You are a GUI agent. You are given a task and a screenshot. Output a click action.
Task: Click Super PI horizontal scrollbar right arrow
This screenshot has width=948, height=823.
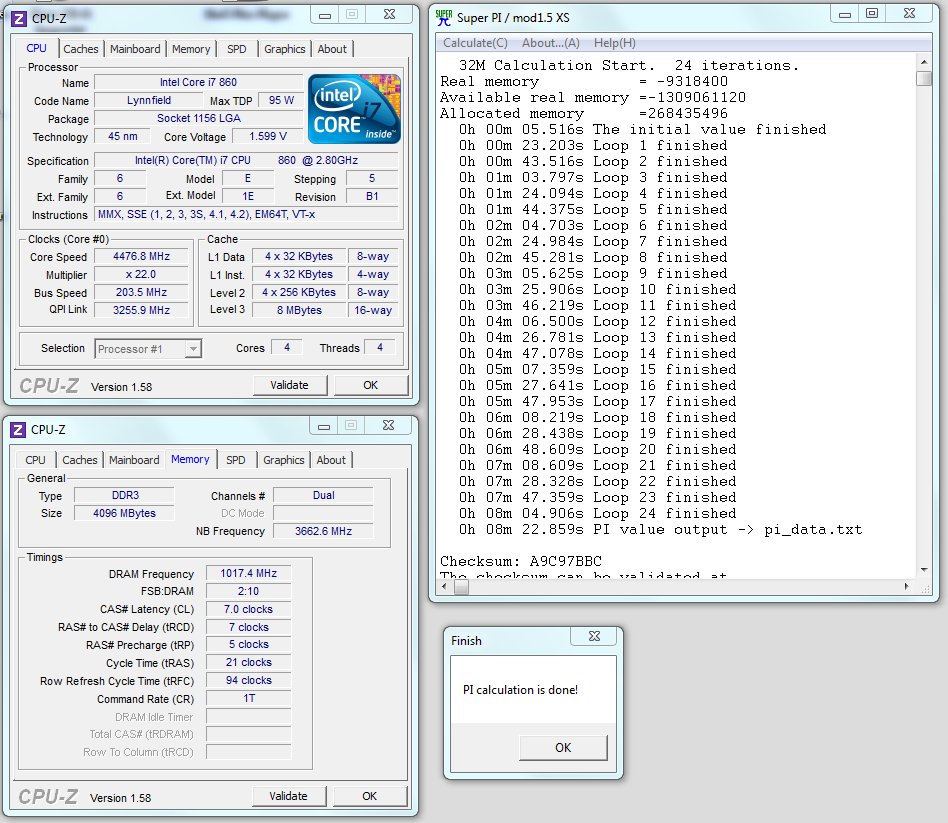click(x=906, y=587)
